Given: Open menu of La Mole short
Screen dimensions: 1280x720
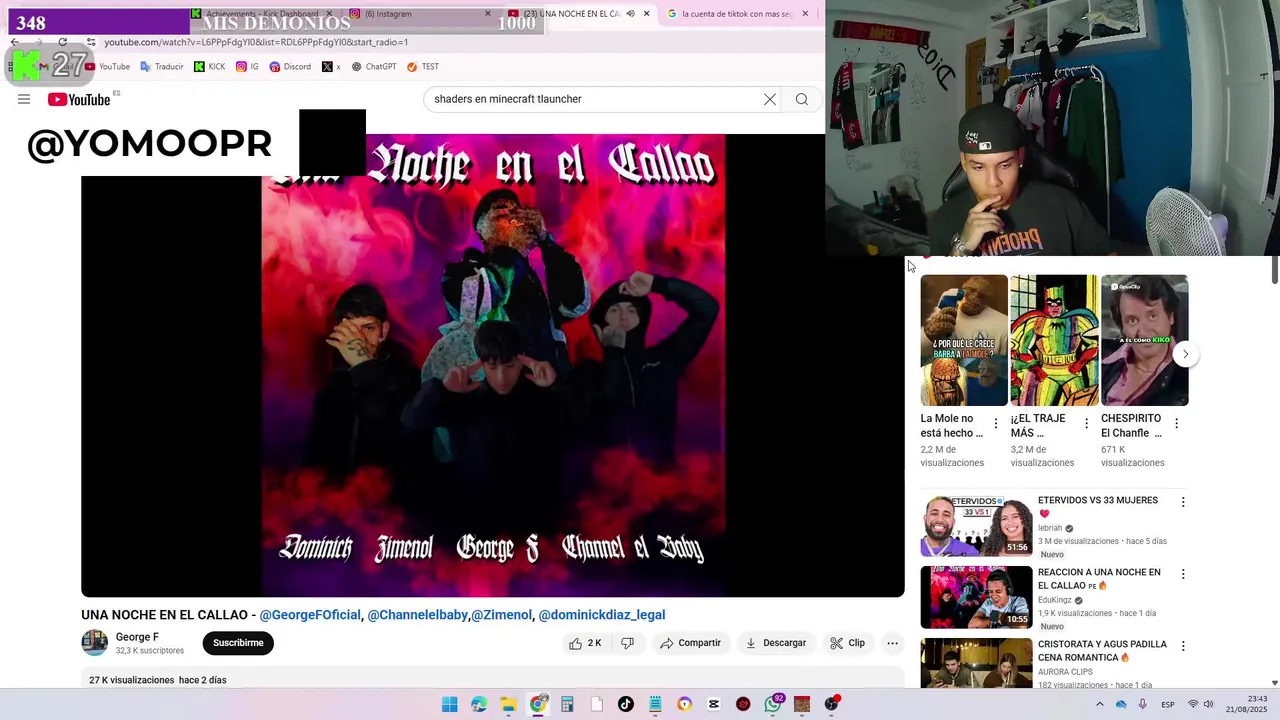Looking at the screenshot, I should (x=995, y=423).
